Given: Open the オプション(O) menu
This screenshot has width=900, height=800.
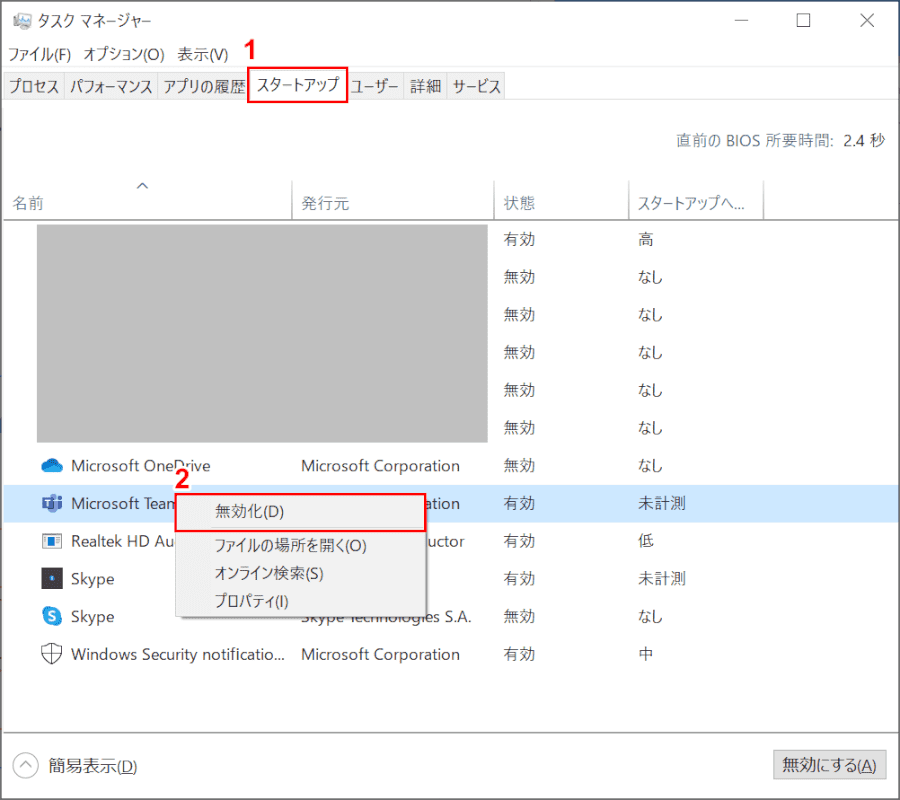Looking at the screenshot, I should pos(124,55).
